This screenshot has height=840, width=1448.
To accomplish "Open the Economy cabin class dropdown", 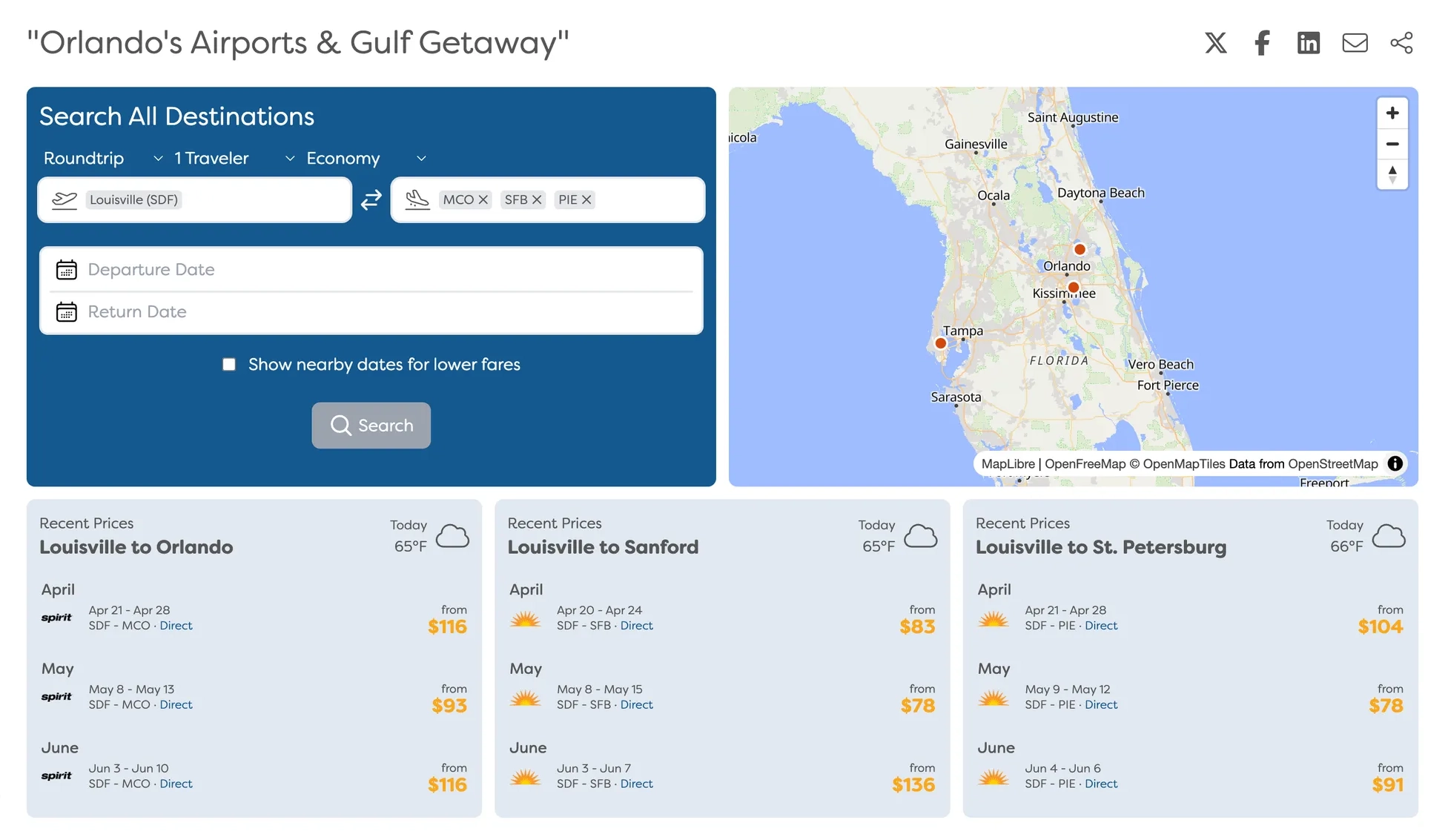I will pos(366,159).
